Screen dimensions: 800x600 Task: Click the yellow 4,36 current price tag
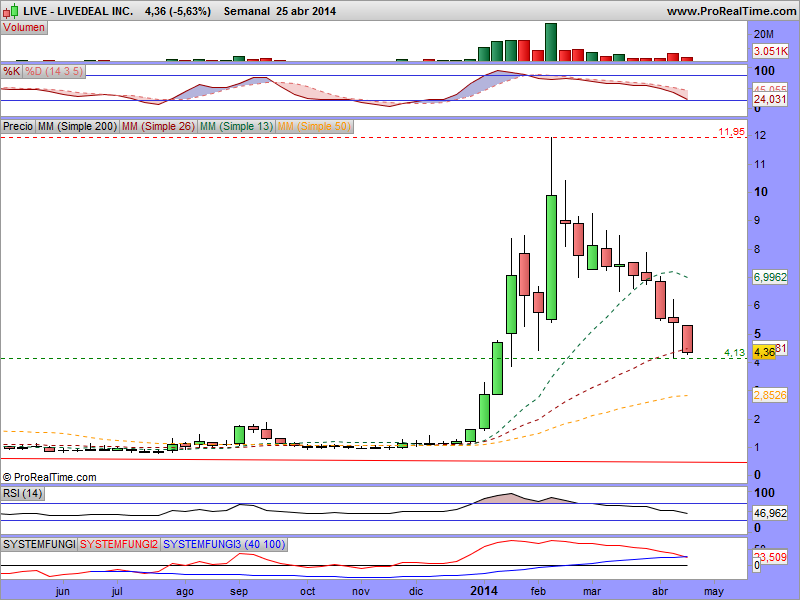(x=764, y=352)
